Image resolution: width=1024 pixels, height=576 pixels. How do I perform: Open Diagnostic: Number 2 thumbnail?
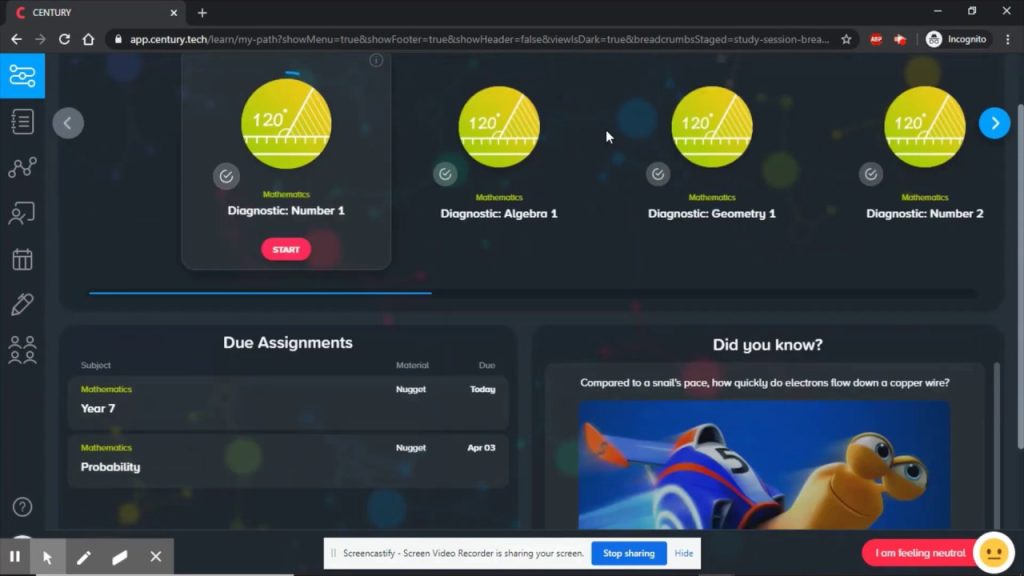(925, 127)
